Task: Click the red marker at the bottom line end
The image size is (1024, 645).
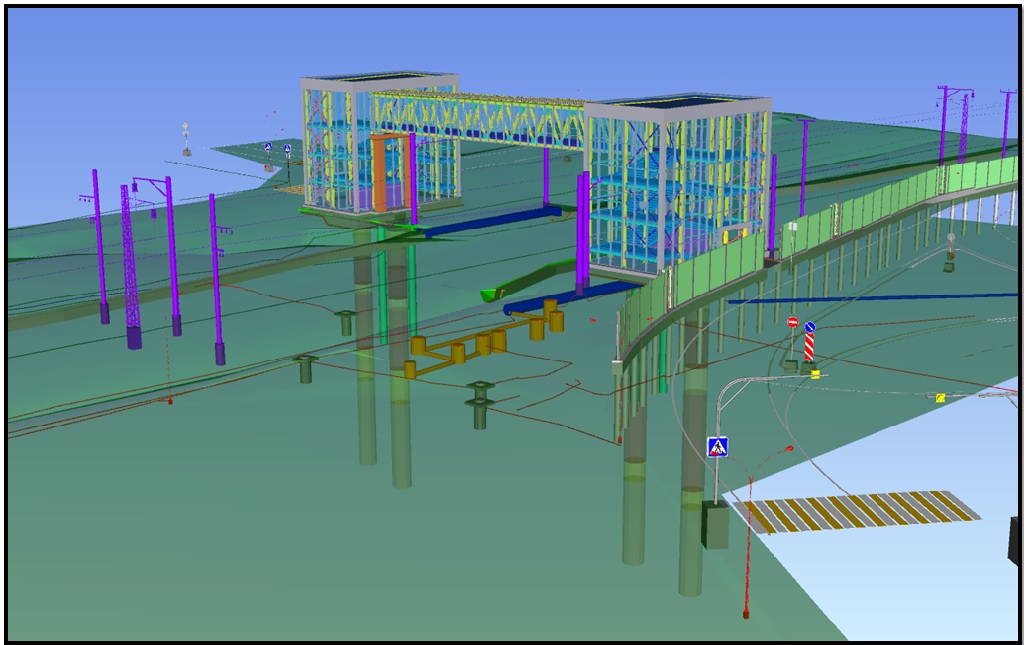Action: tap(746, 612)
